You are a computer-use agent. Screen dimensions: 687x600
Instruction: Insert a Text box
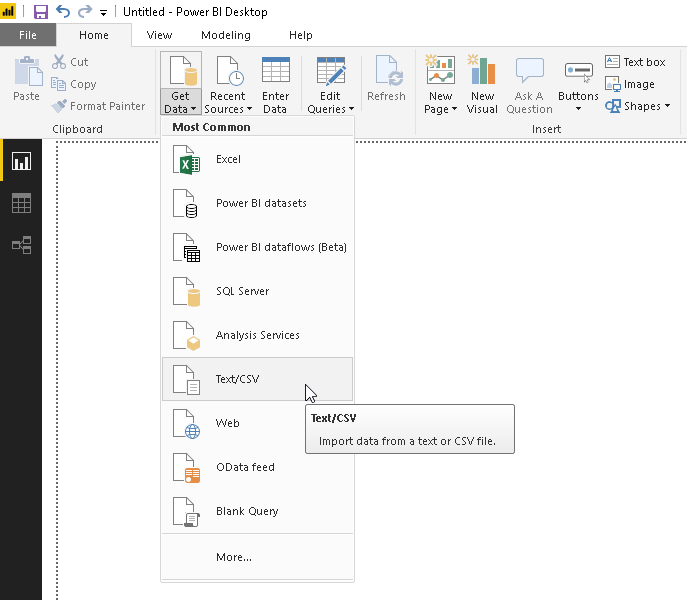point(635,62)
